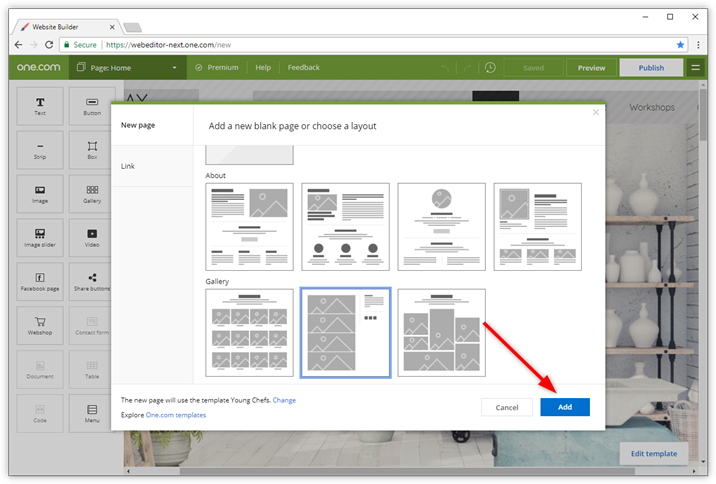Choose the first Gallery grid layout thumbnail

249,333
